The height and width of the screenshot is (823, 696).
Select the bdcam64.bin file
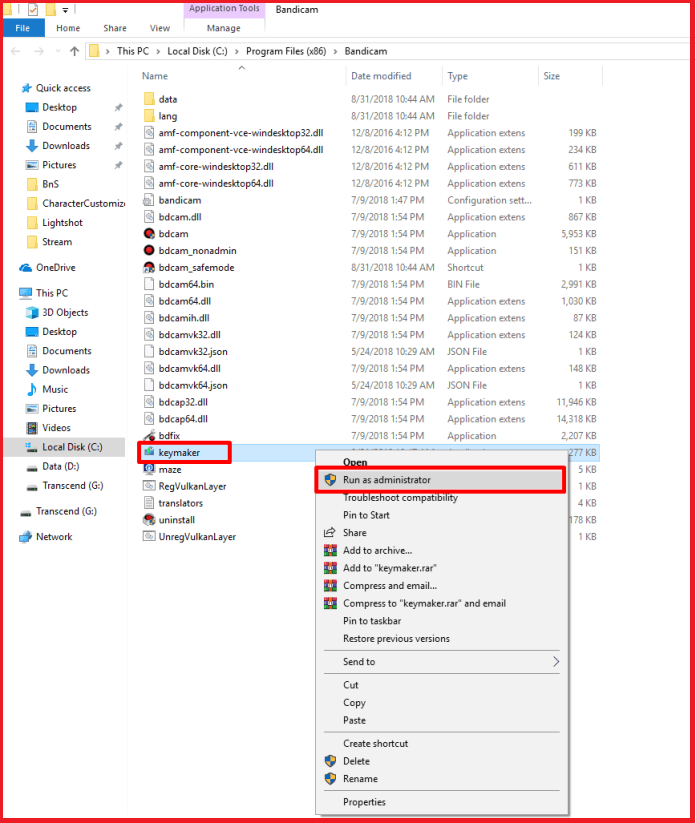pyautogui.click(x=186, y=284)
